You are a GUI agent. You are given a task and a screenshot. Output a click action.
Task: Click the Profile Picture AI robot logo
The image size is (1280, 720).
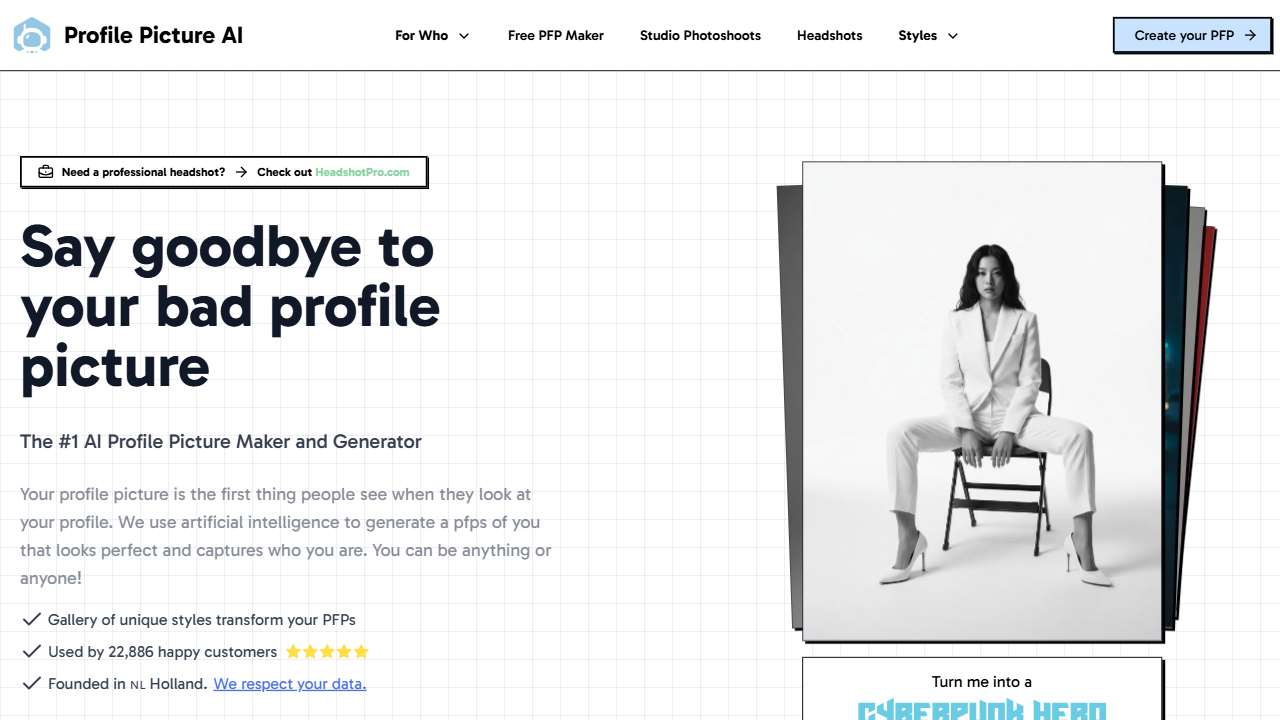click(x=32, y=35)
